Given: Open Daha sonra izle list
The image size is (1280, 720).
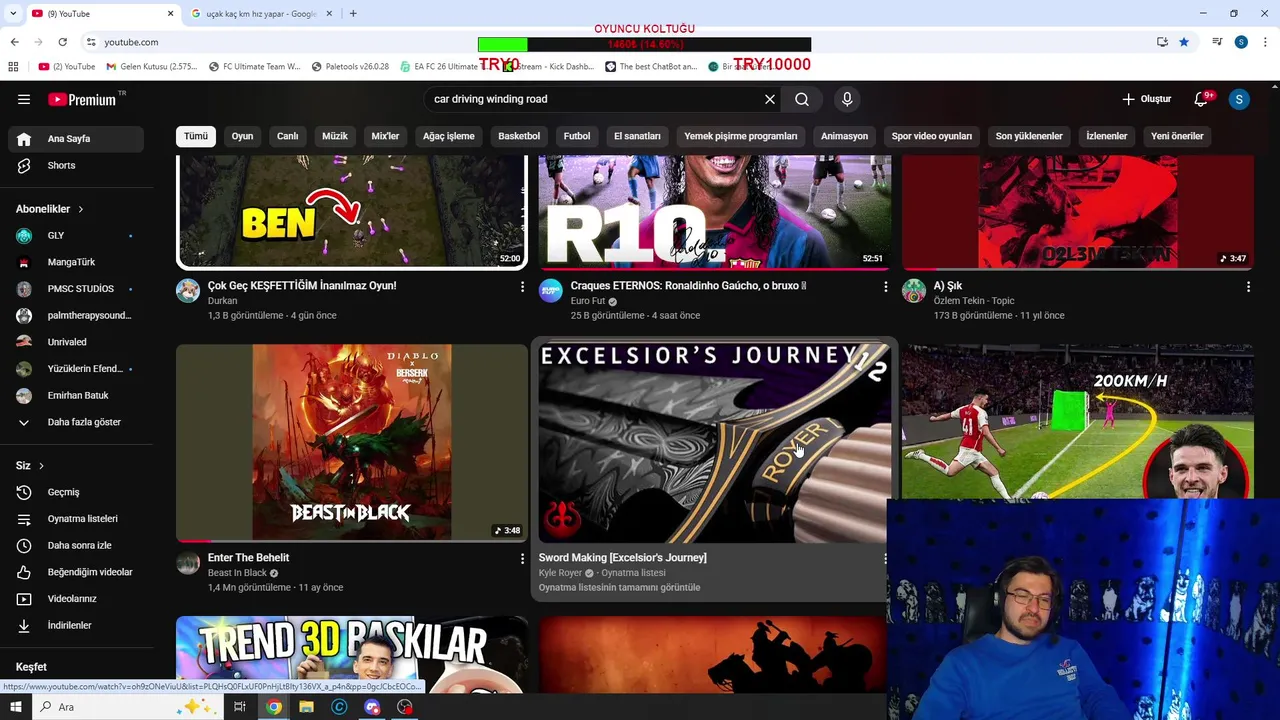Looking at the screenshot, I should (76, 545).
